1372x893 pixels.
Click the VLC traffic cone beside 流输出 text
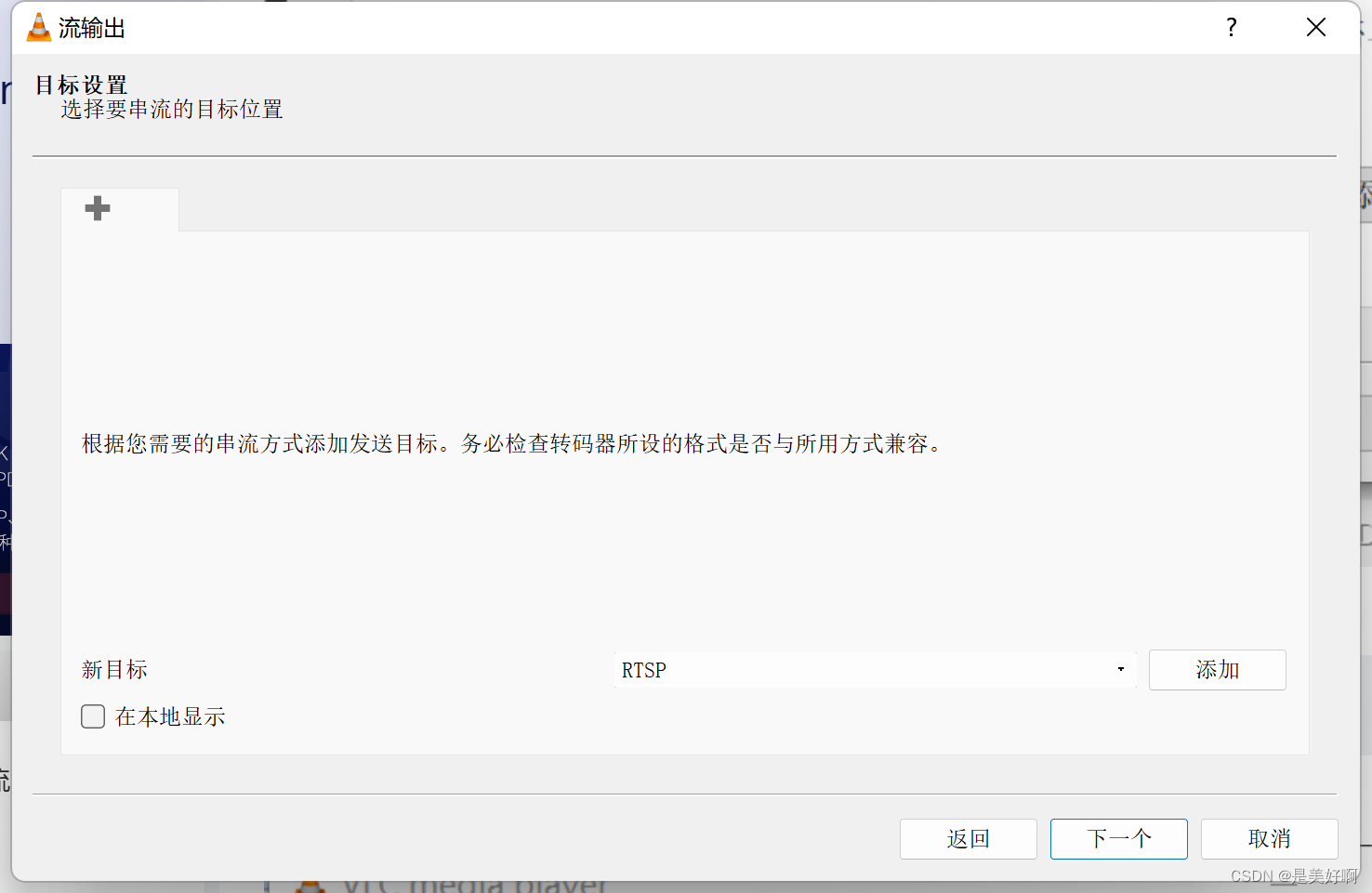[38, 27]
